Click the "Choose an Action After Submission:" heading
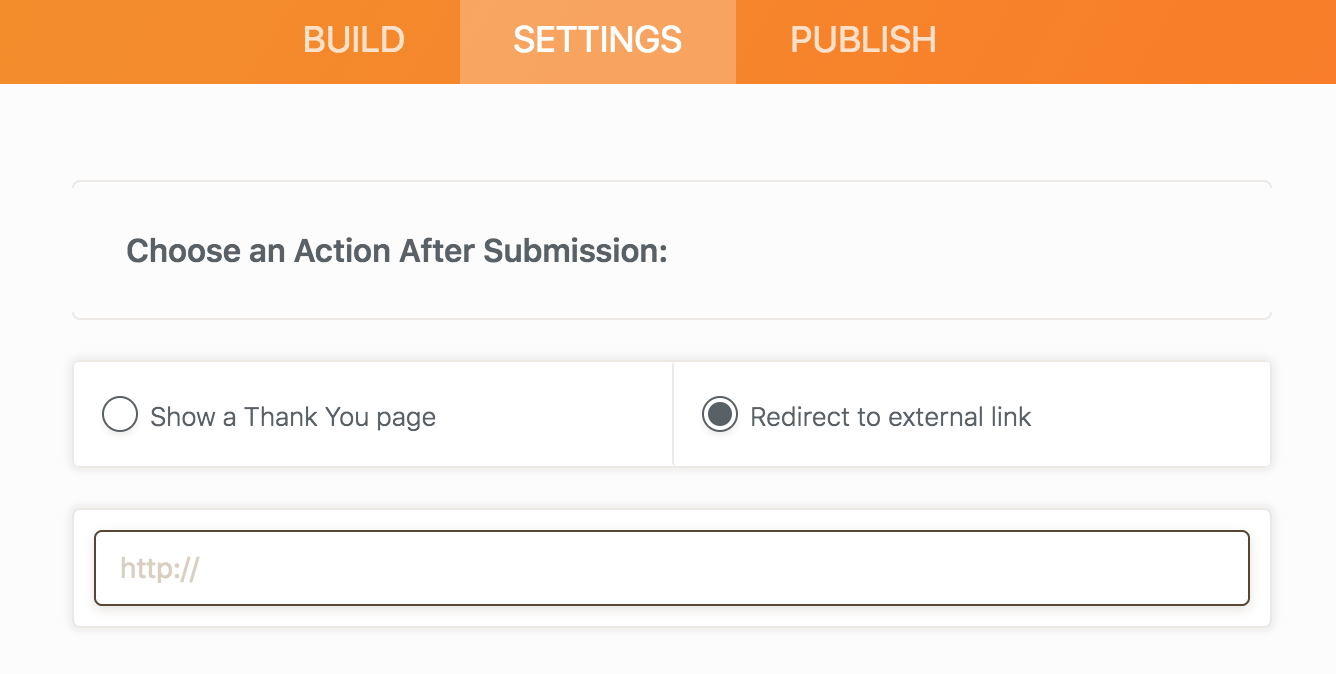 397,251
